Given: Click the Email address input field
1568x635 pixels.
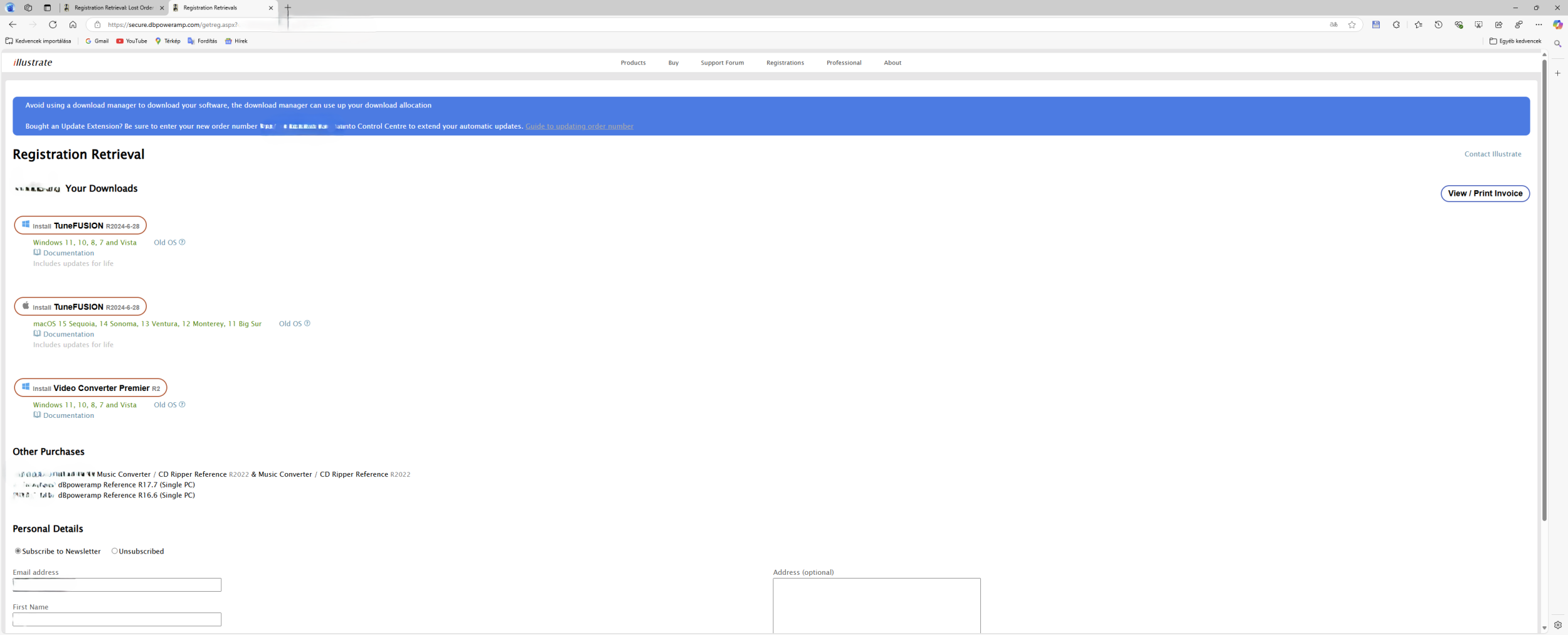Looking at the screenshot, I should 117,585.
